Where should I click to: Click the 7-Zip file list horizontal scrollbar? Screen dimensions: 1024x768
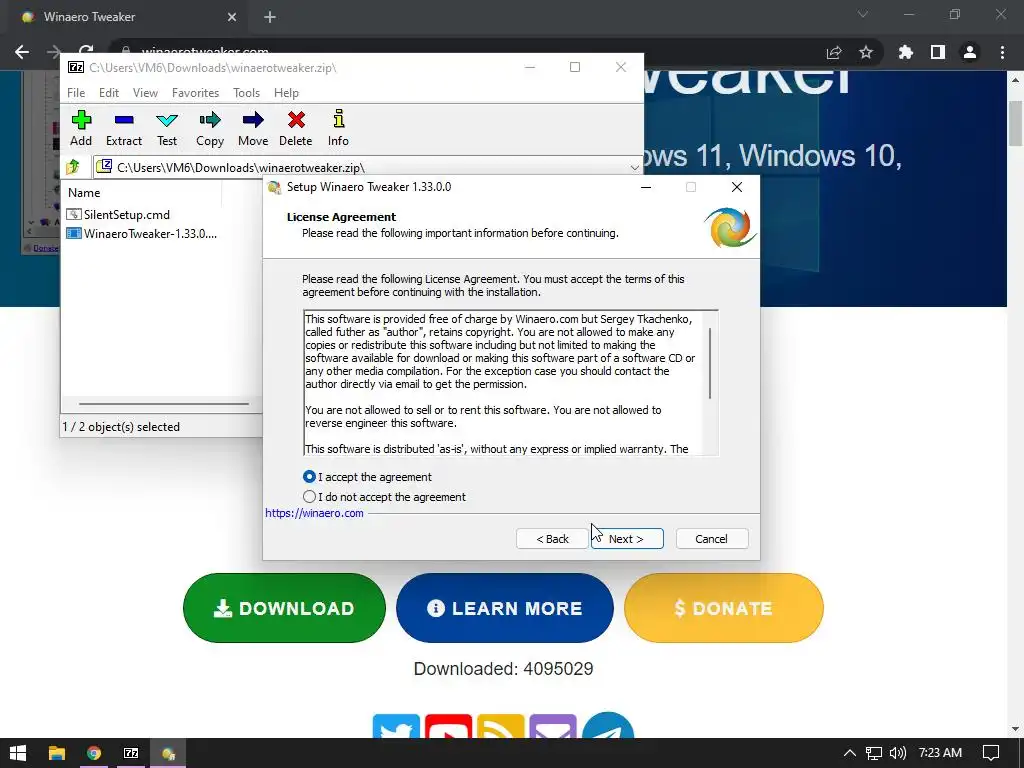pyautogui.click(x=163, y=404)
